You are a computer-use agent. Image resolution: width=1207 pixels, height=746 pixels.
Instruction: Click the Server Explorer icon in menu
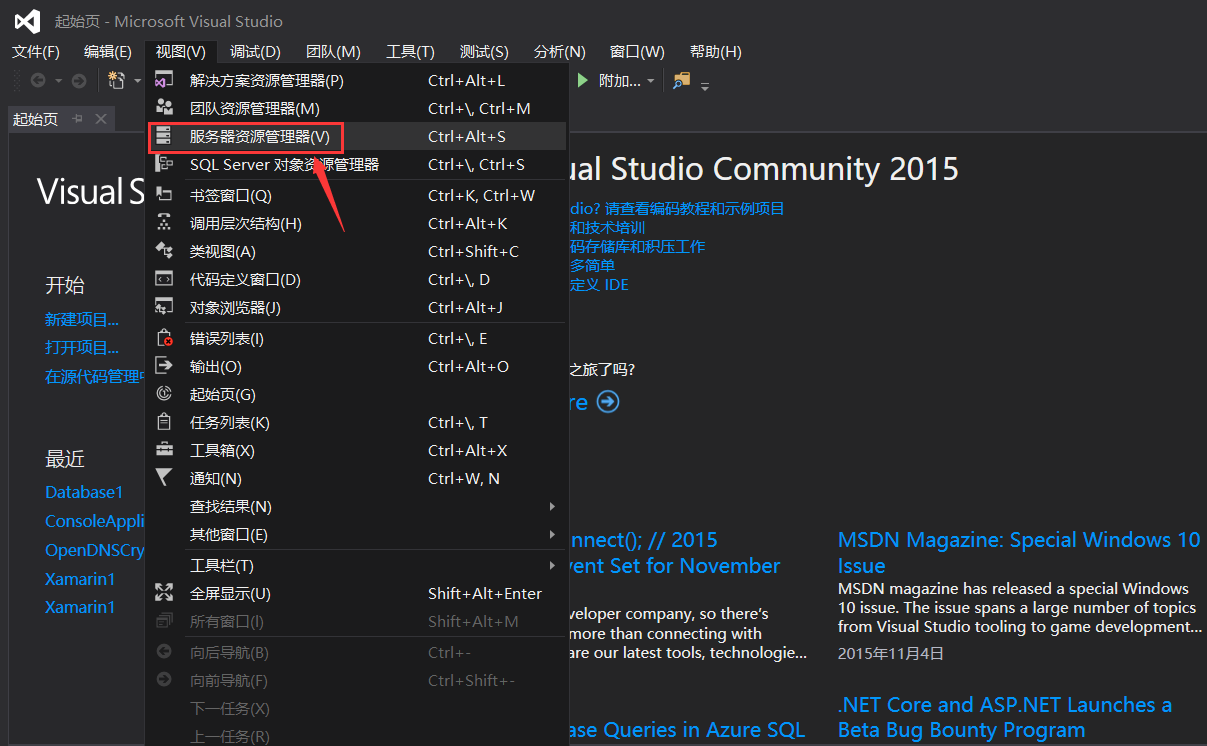[164, 136]
